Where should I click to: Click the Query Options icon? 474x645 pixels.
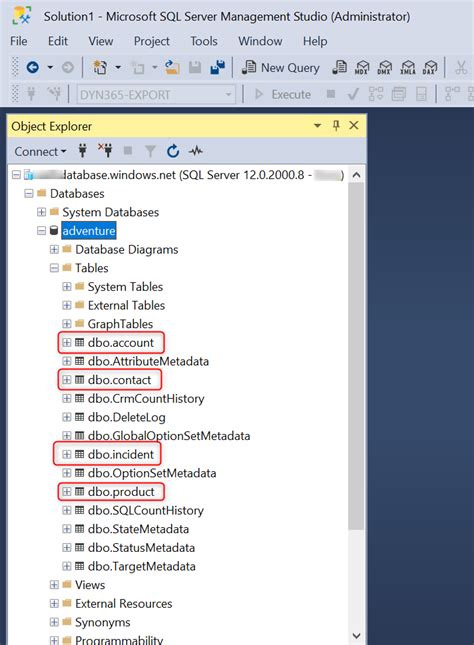pos(398,94)
